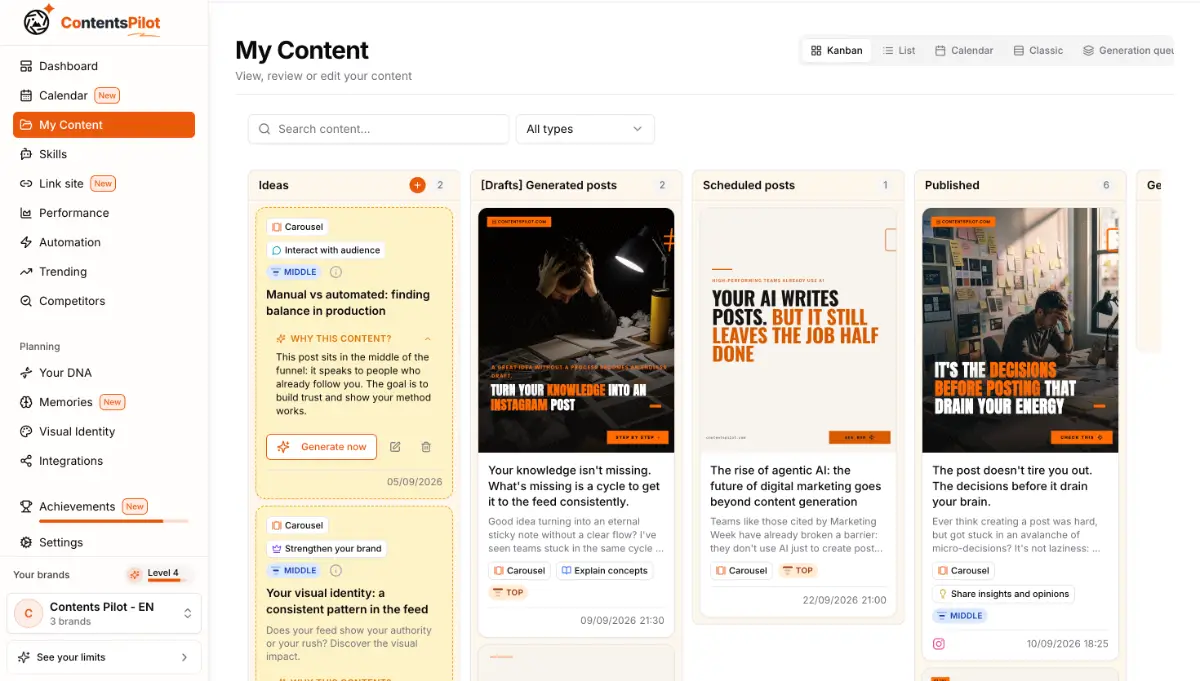Click the Search content field
Viewport: 1200px width, 681px height.
click(379, 129)
